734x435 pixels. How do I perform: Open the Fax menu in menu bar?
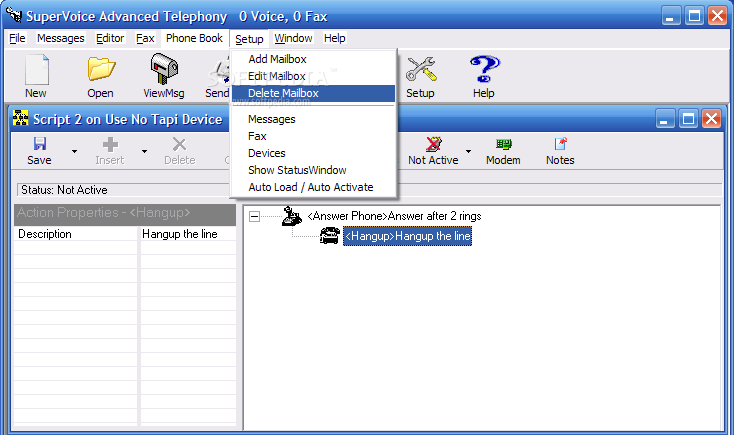click(145, 38)
